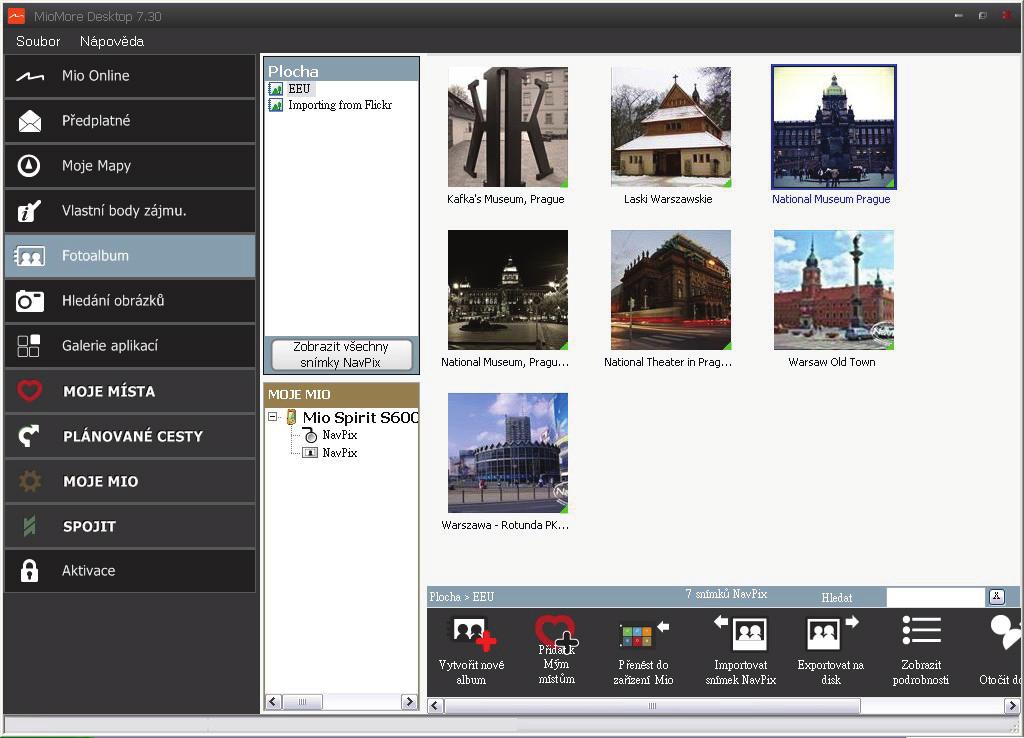Image resolution: width=1024 pixels, height=738 pixels.
Task: Click the SPOJIT connect icon
Action: tap(29, 526)
